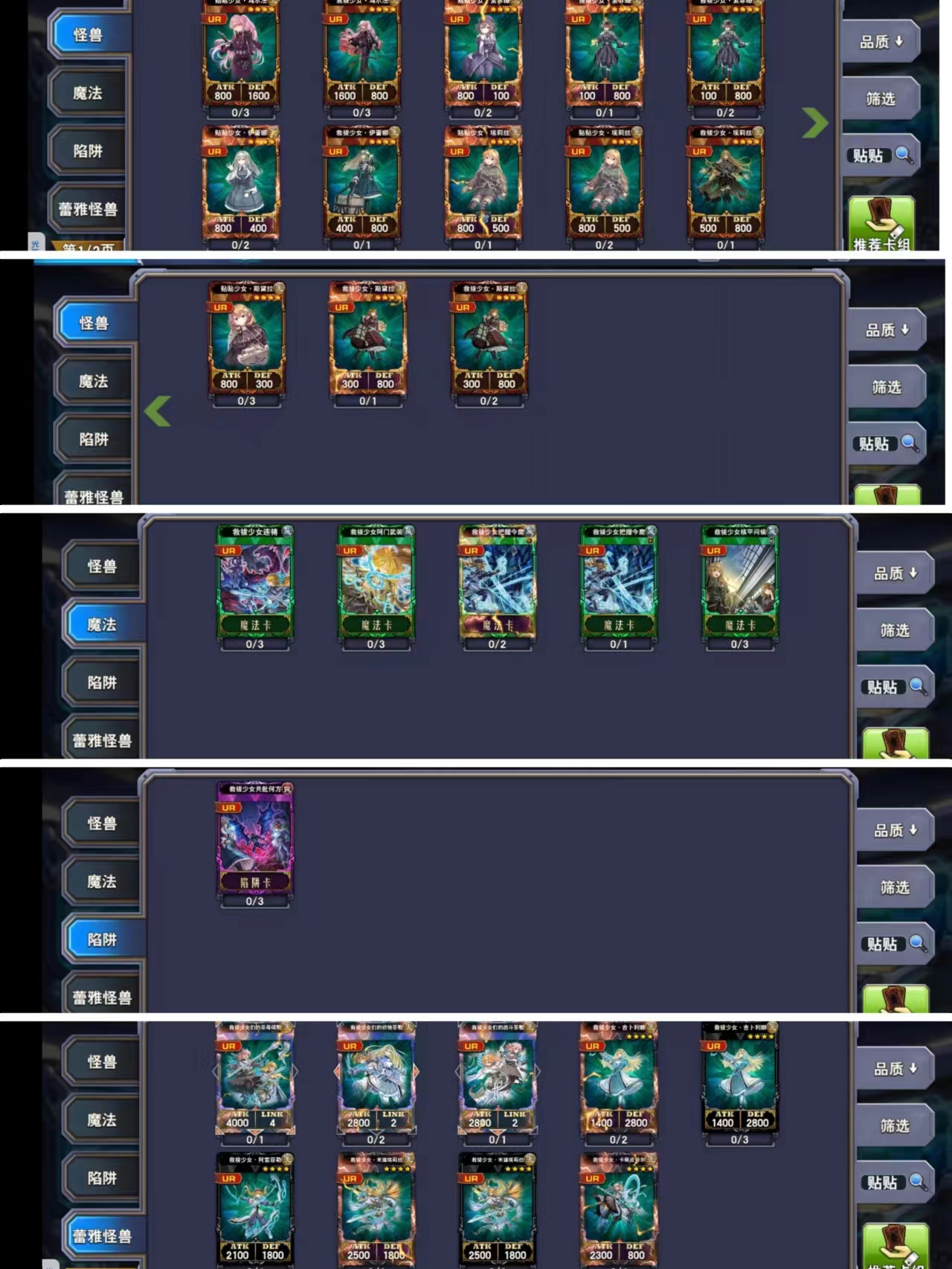The image size is (952, 1269).
Task: Choose the ATK 400 DEF 800 monster card
Action: pyautogui.click(x=362, y=182)
